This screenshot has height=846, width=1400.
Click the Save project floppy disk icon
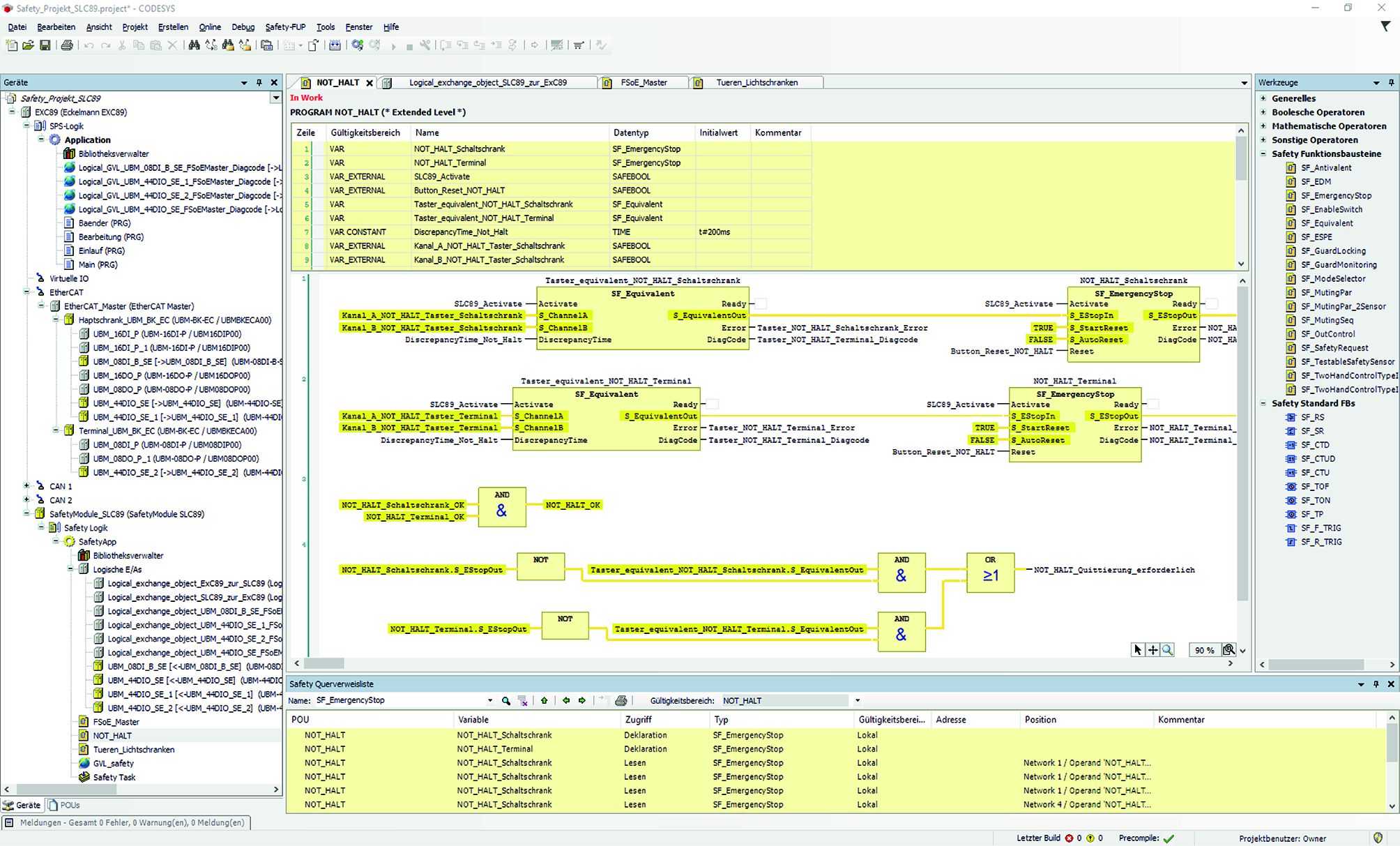pyautogui.click(x=45, y=45)
